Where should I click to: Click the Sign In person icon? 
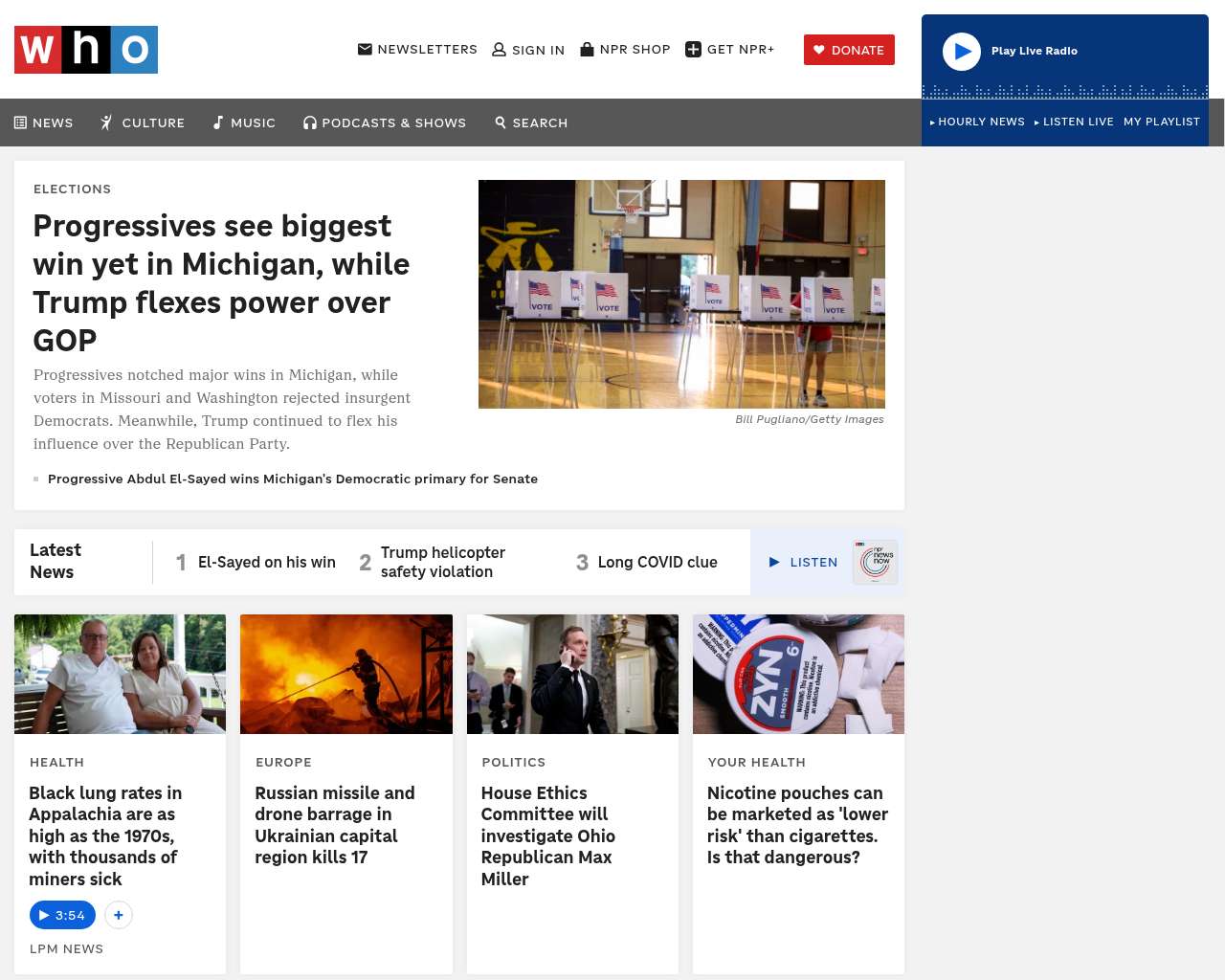pyautogui.click(x=499, y=50)
